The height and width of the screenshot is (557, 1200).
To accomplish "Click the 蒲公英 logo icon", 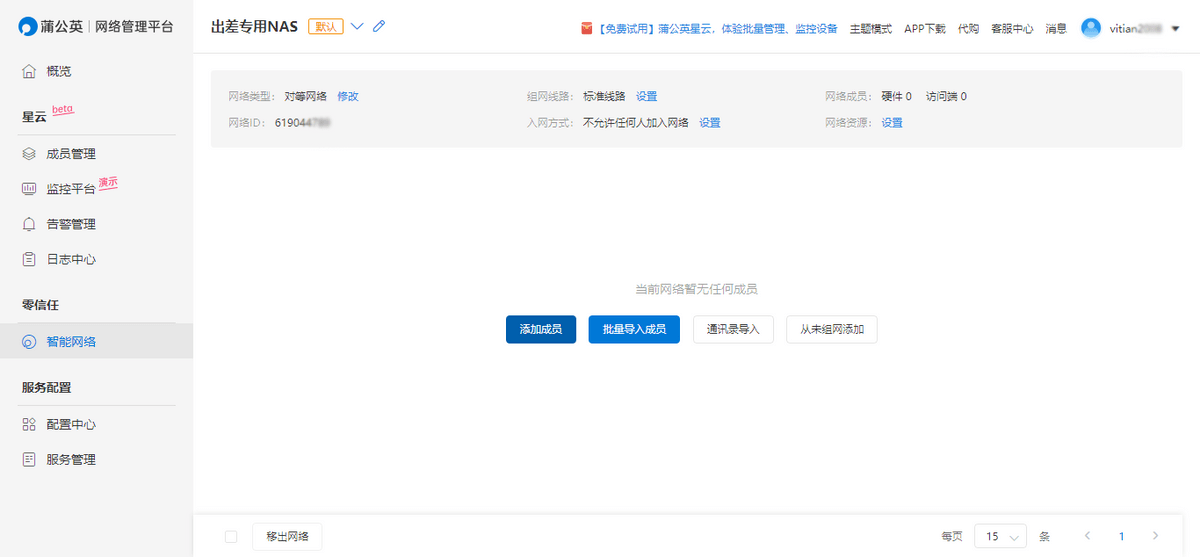I will [x=30, y=27].
